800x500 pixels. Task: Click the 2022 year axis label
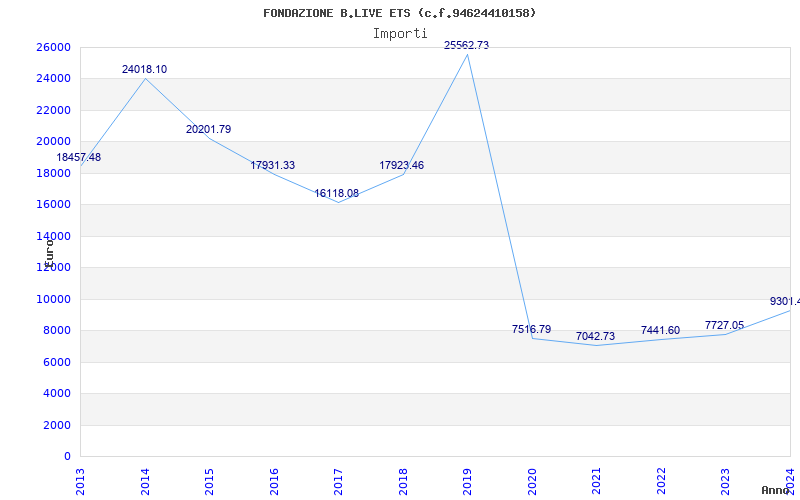click(661, 481)
